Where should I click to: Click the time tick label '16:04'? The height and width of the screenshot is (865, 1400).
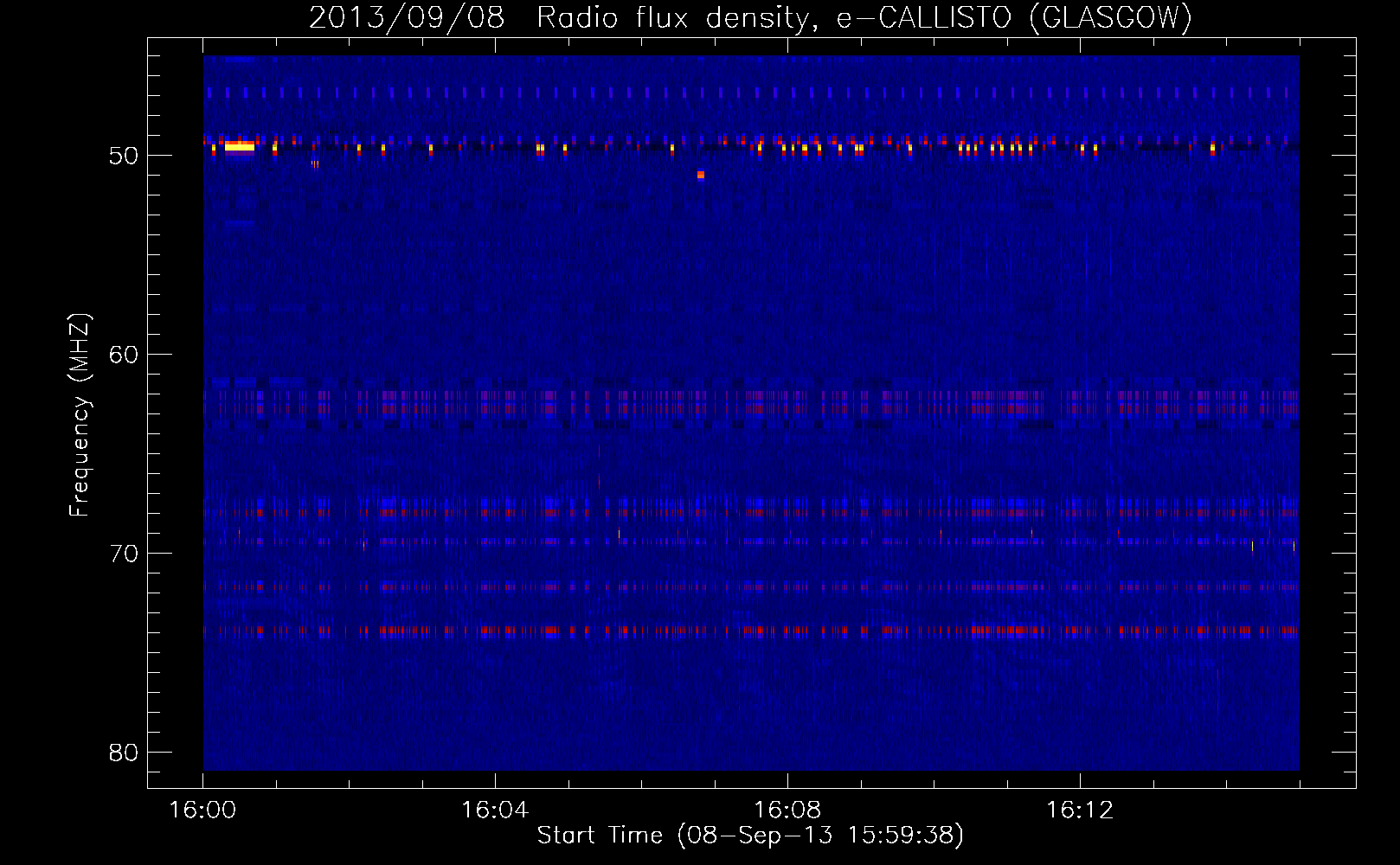495,811
